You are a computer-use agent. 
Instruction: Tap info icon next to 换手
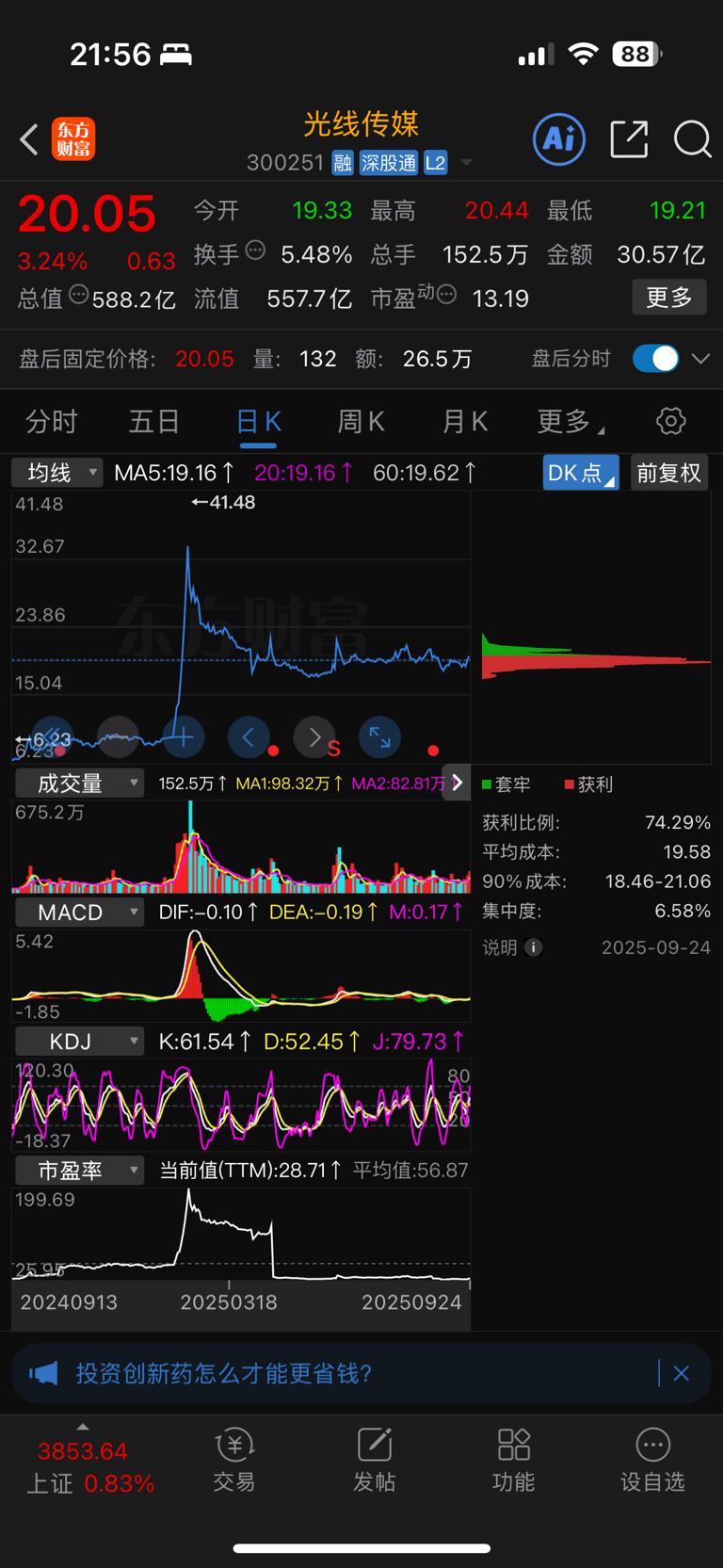[x=255, y=251]
